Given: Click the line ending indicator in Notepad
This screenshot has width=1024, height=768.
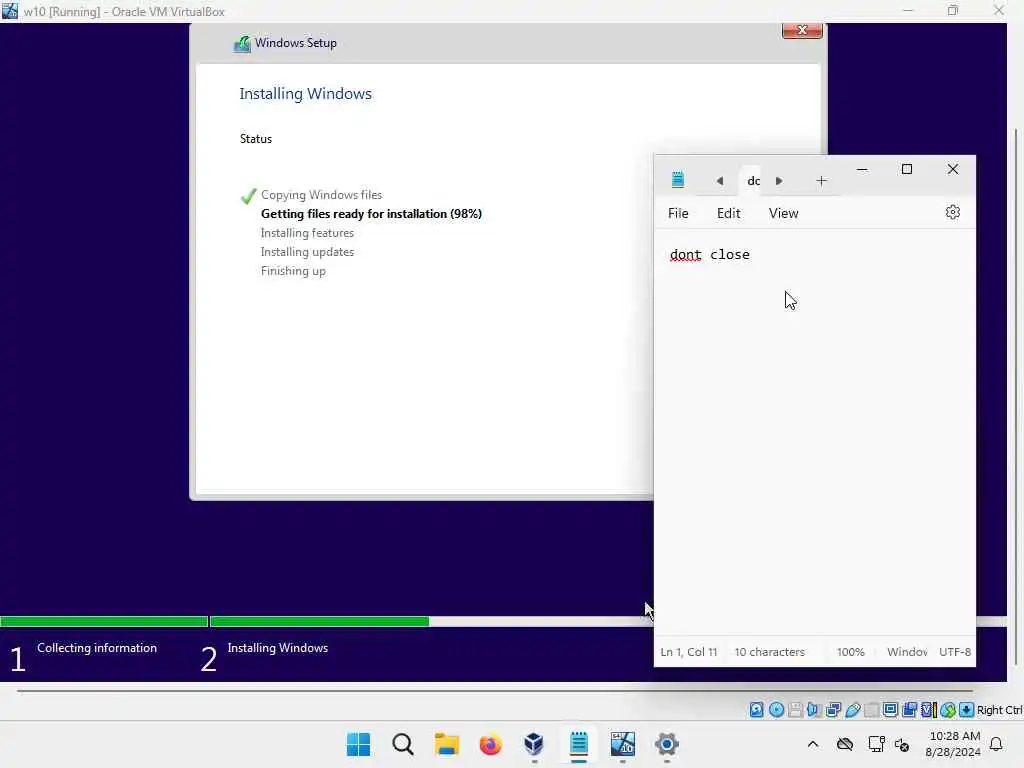Looking at the screenshot, I should click(907, 652).
